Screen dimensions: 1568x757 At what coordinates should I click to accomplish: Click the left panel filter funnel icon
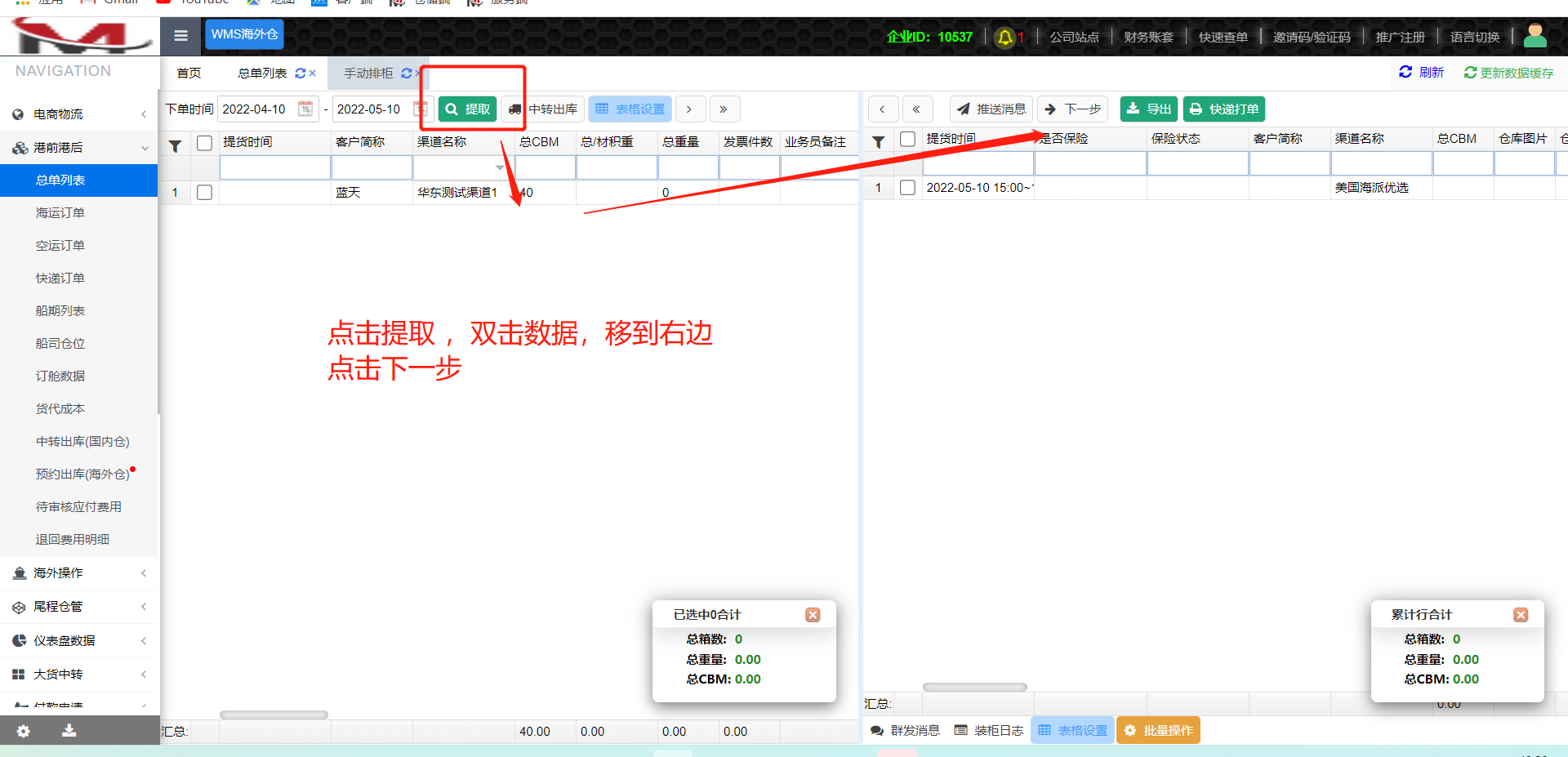(x=175, y=146)
